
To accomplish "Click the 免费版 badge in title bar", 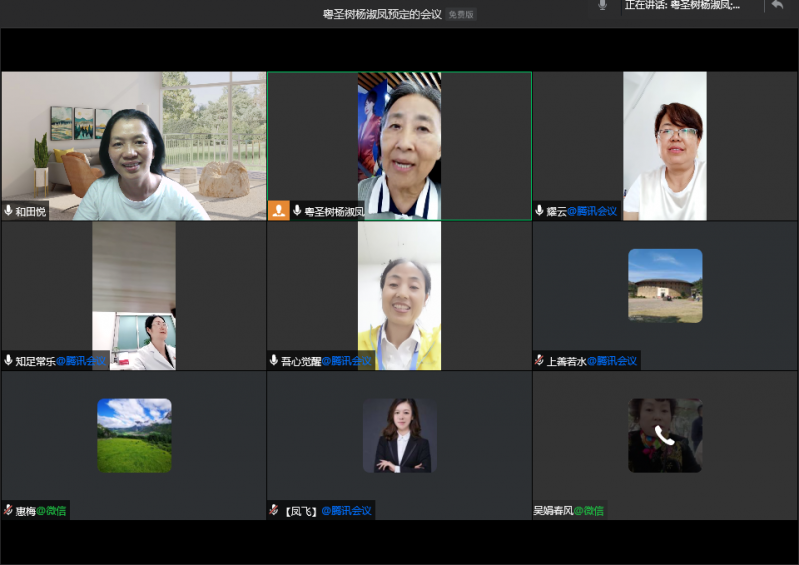I will coord(461,15).
